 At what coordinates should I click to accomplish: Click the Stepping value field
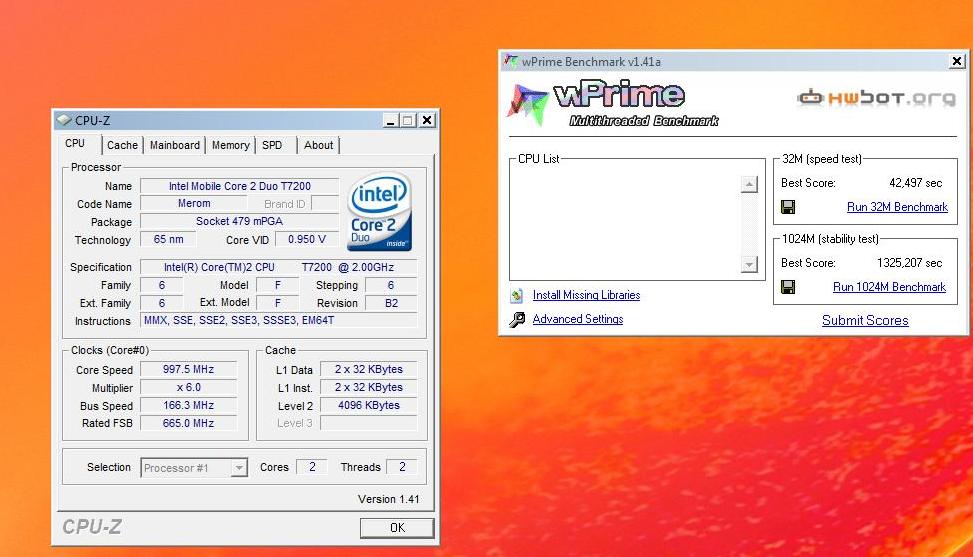click(391, 285)
